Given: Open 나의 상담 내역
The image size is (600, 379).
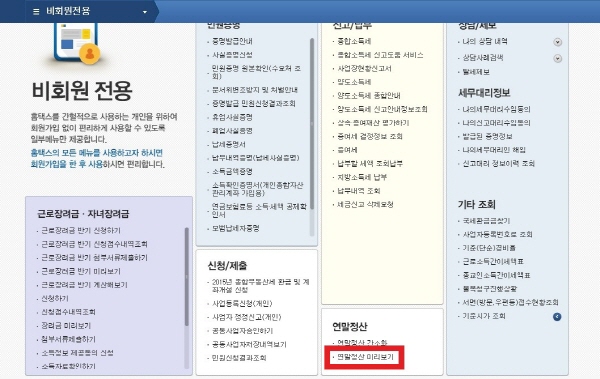Looking at the screenshot, I should click(485, 41).
